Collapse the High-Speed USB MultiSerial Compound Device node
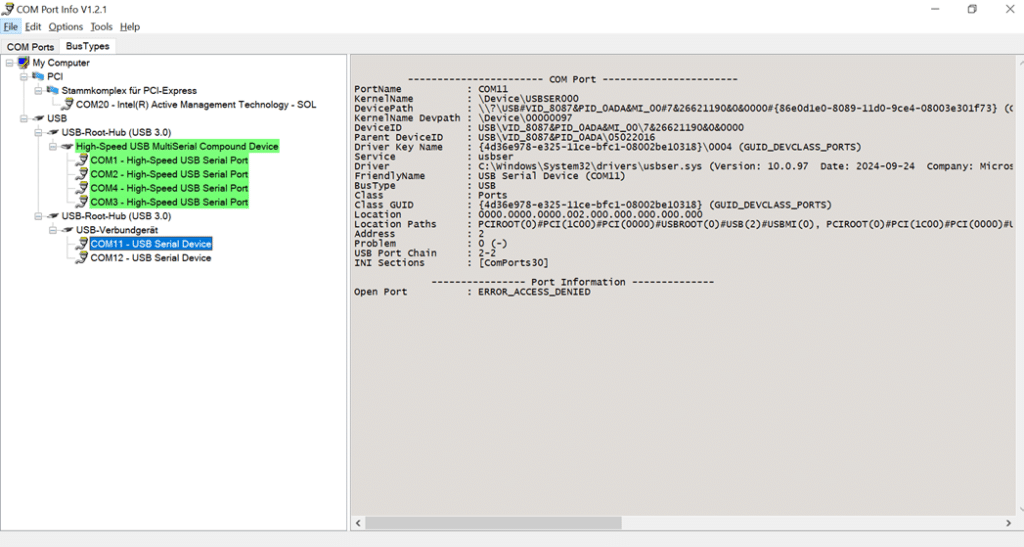The width and height of the screenshot is (1024, 547). [x=53, y=146]
